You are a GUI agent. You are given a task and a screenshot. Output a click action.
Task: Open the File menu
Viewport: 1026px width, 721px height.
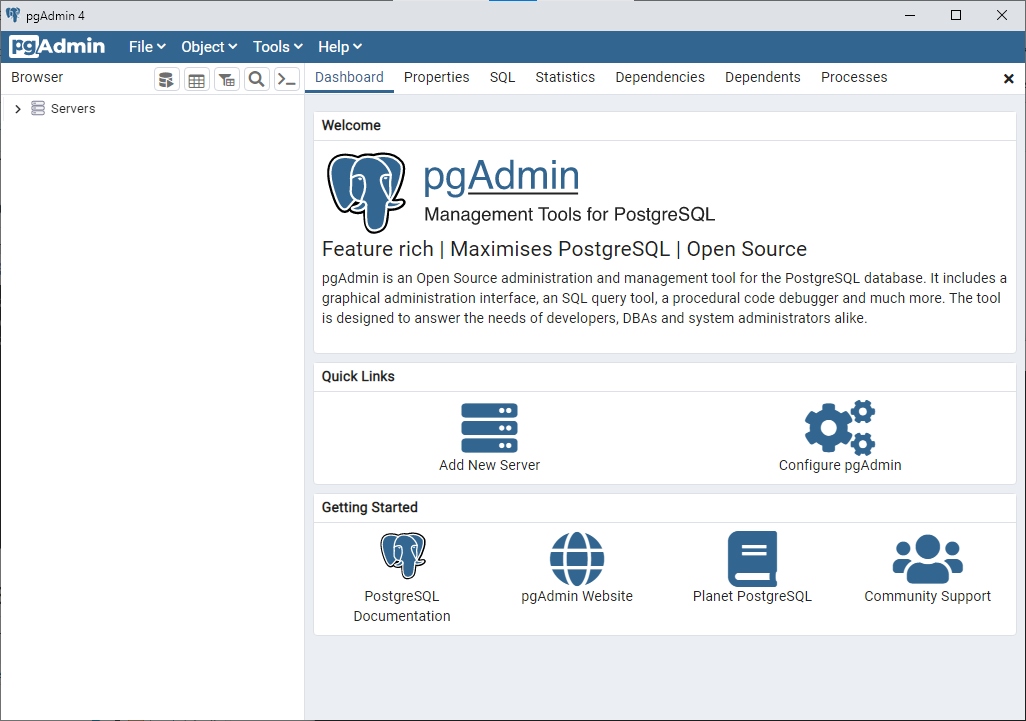click(147, 47)
